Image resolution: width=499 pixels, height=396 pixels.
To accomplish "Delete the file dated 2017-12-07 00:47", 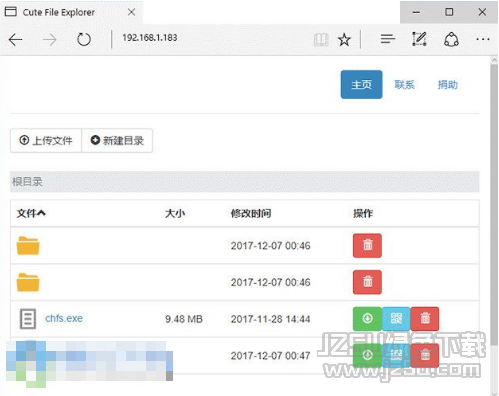I will click(x=425, y=355).
